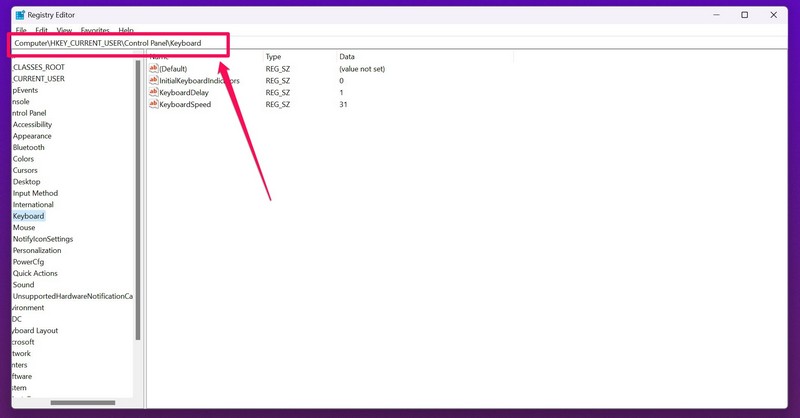This screenshot has height=418, width=800.
Task: Open the Favorites menu
Action: click(95, 31)
